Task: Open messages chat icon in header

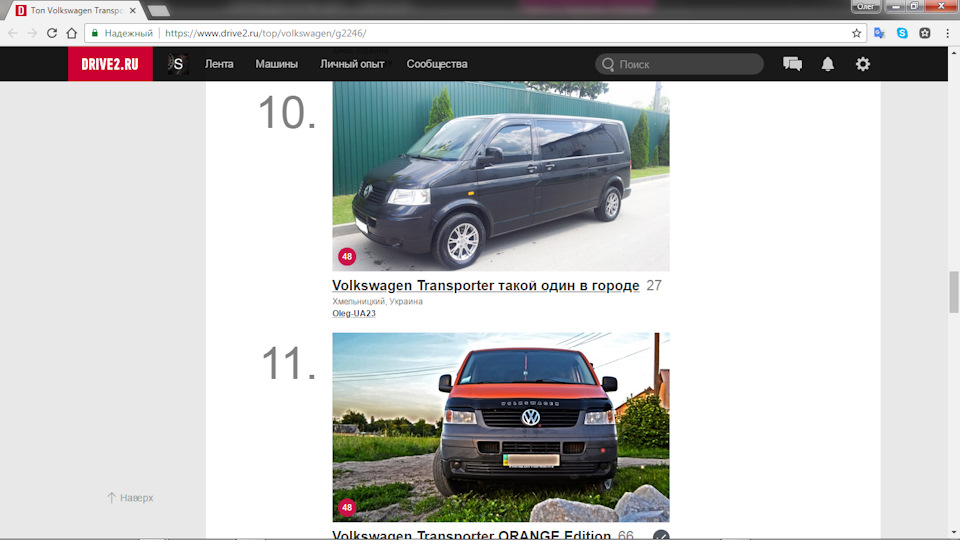Action: [x=792, y=64]
